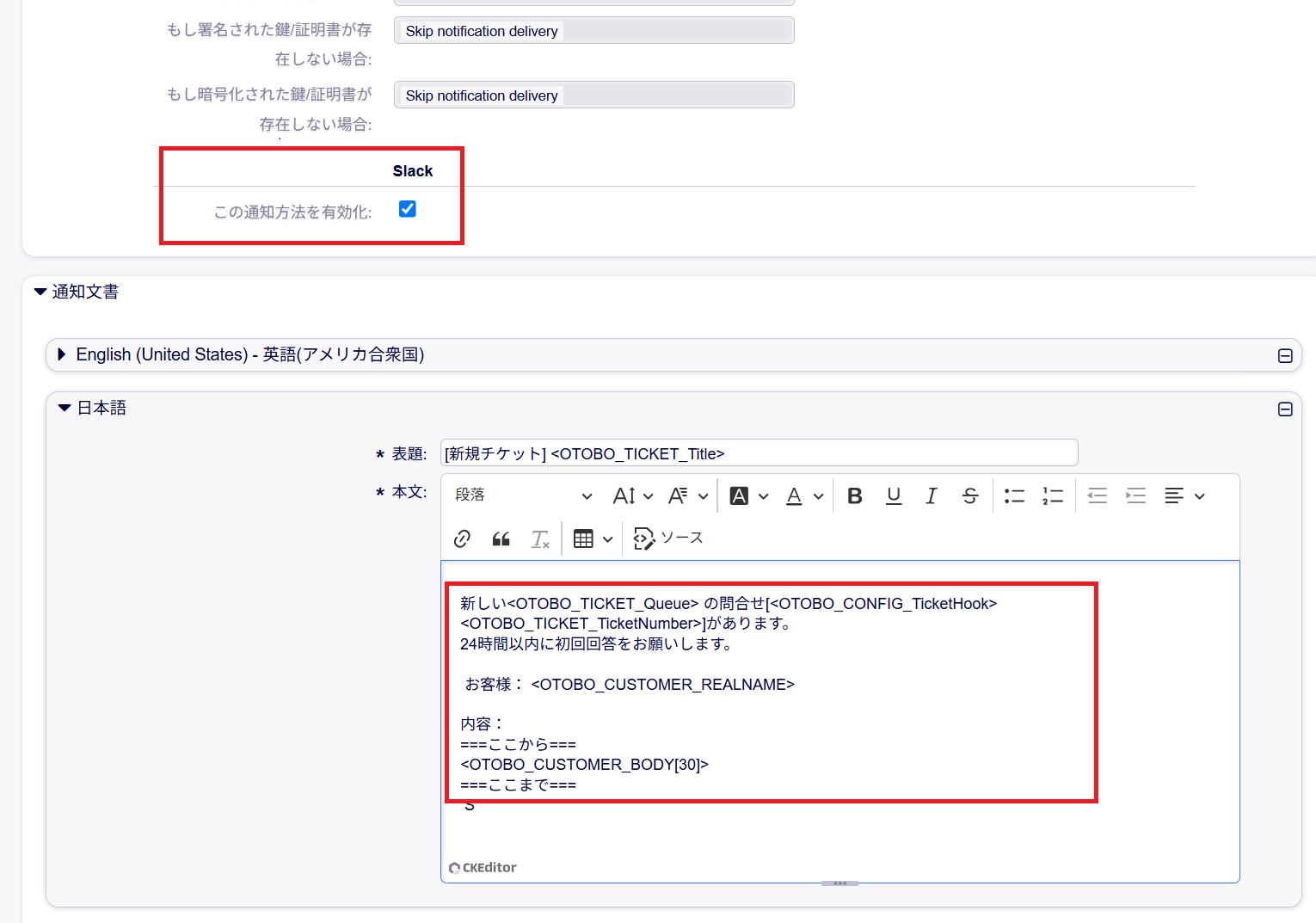The width and height of the screenshot is (1316, 923).
Task: Insert a hyperlink
Action: [x=462, y=538]
